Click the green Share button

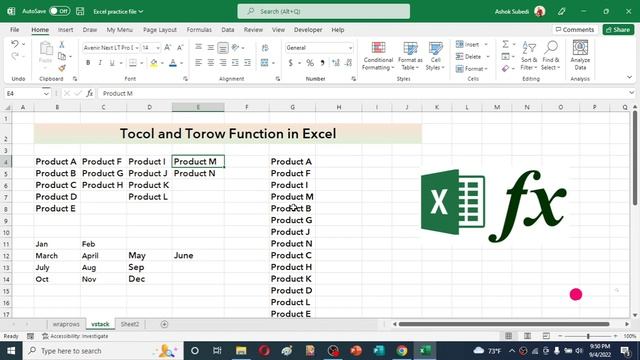tap(618, 30)
